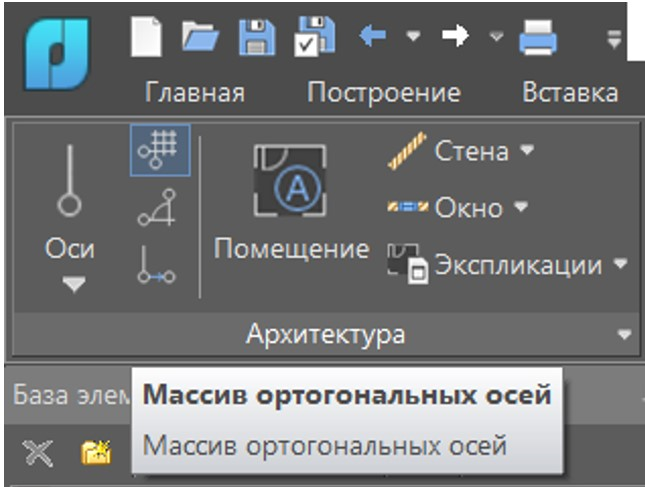This screenshot has width=645, height=487.
Task: Select the angular axis tool icon
Action: pos(157,208)
